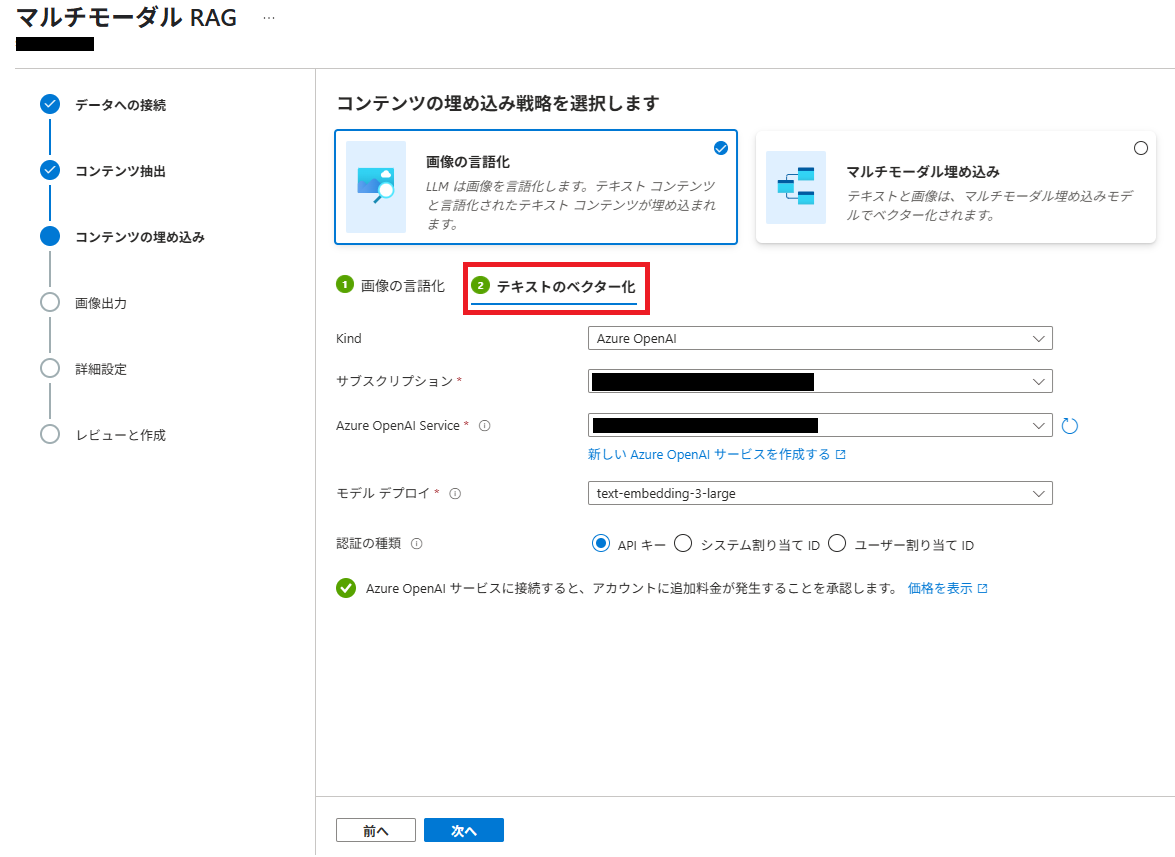Click the コンテンツの埋め込み戦略を選択します heading
This screenshot has width=1175, height=857.
(498, 103)
